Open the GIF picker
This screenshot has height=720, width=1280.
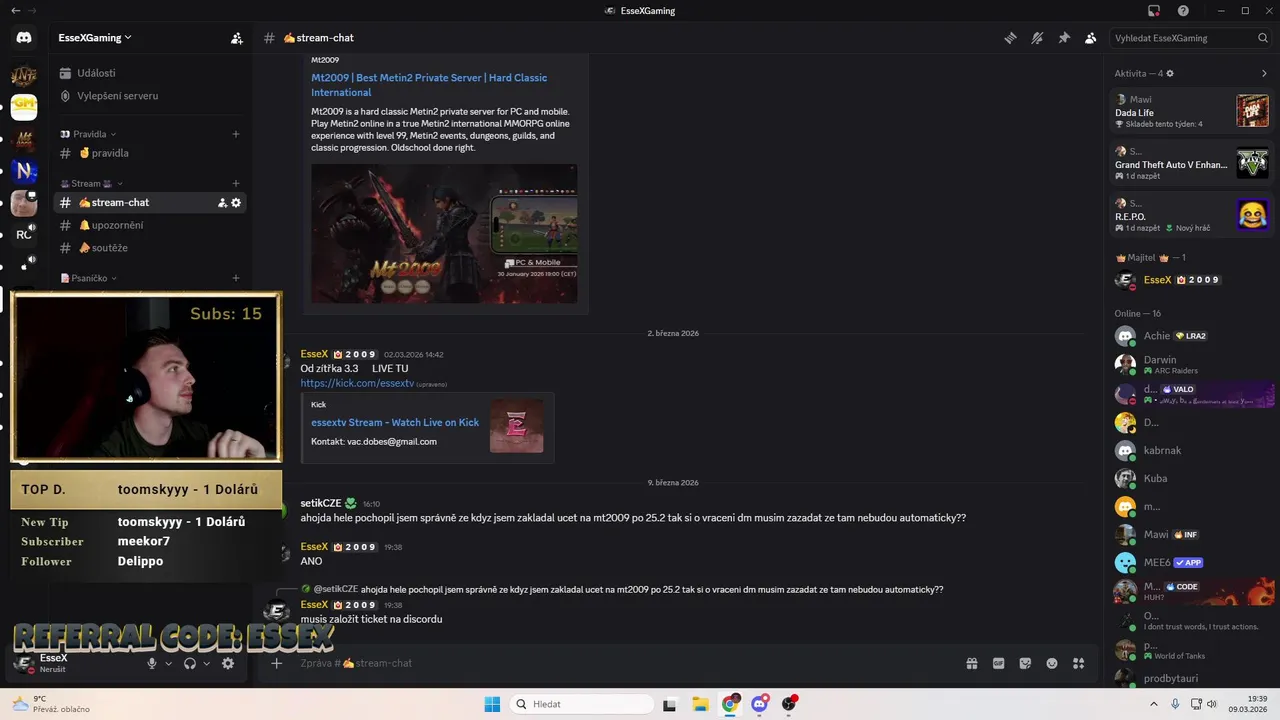[x=998, y=663]
